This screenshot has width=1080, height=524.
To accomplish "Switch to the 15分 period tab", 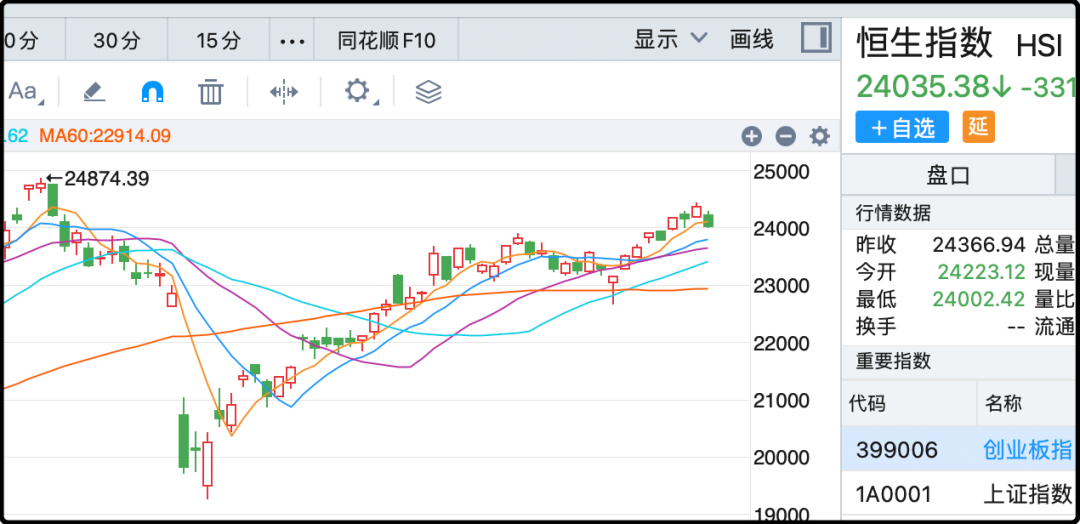I will 219,41.
